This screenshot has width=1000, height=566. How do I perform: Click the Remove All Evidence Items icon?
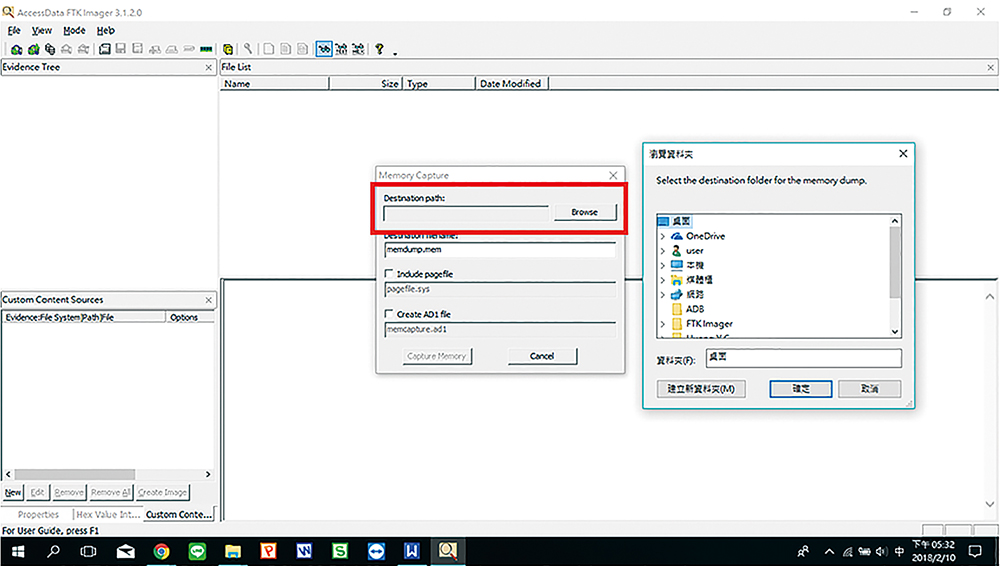(x=83, y=49)
